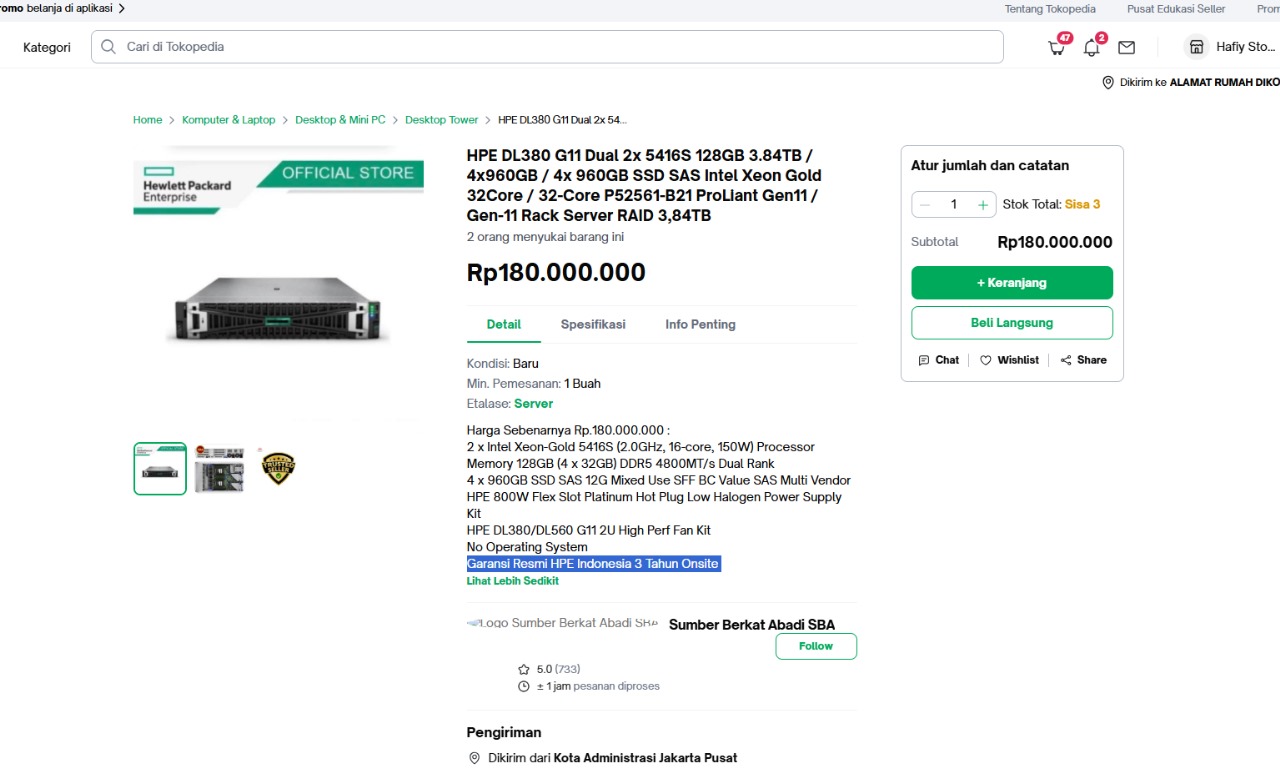This screenshot has height=773, width=1280.
Task: Add to Wishlist heart icon
Action: (986, 360)
